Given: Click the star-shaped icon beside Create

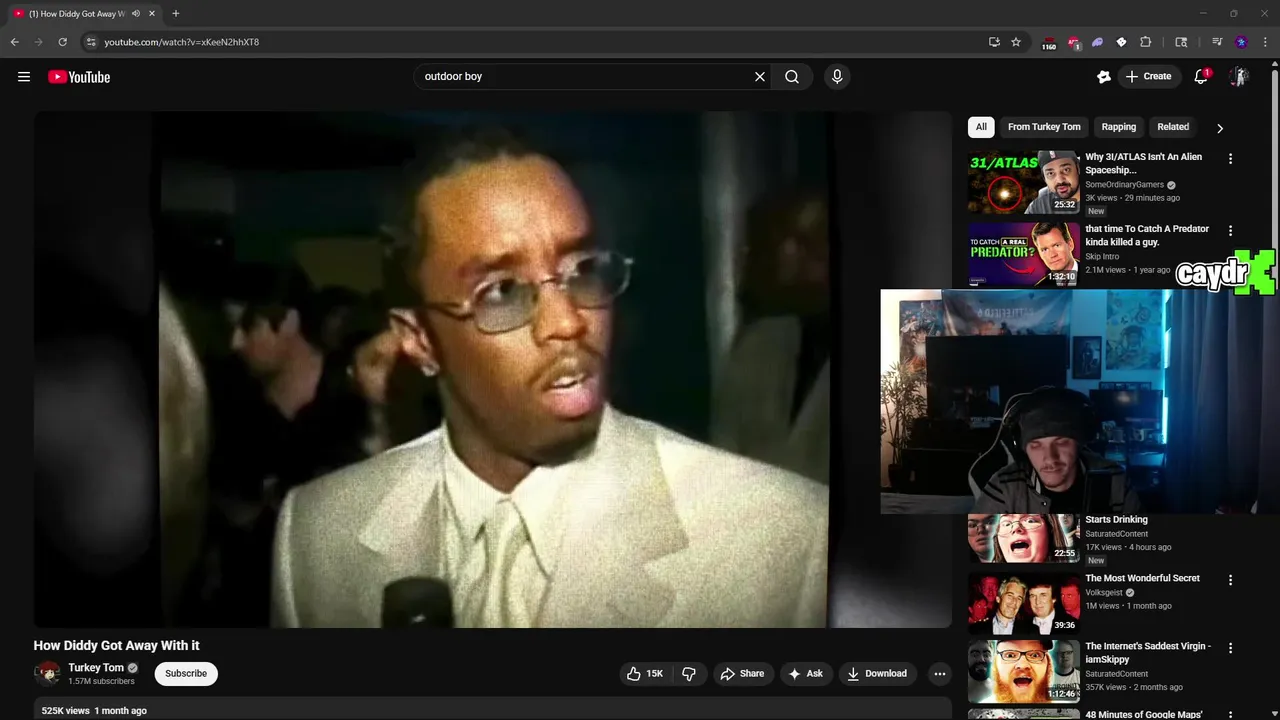Looking at the screenshot, I should point(1104,77).
